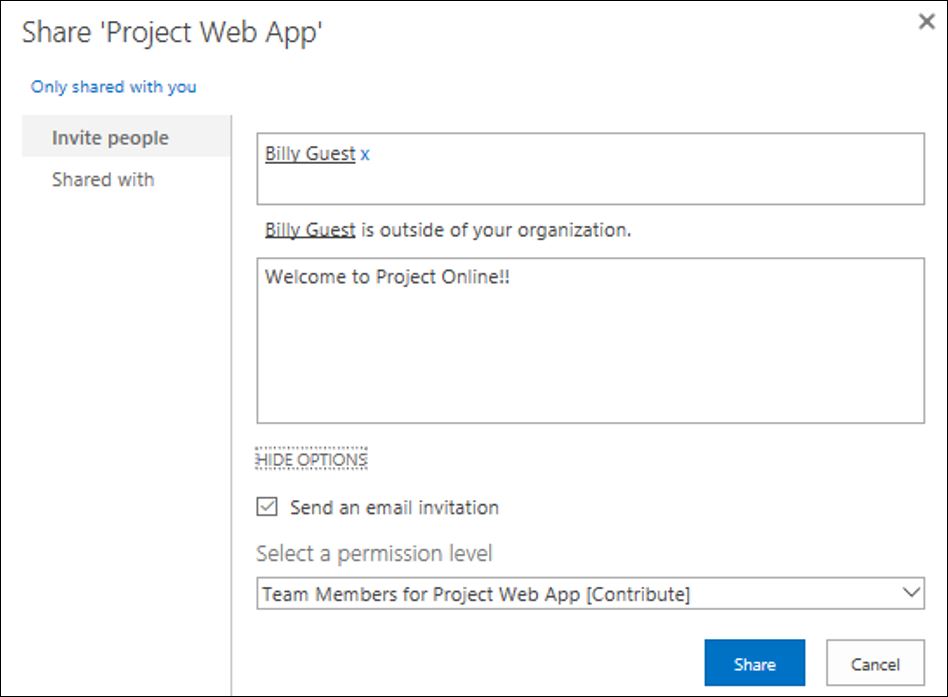Remove Billy Guest using the small x

pos(365,155)
